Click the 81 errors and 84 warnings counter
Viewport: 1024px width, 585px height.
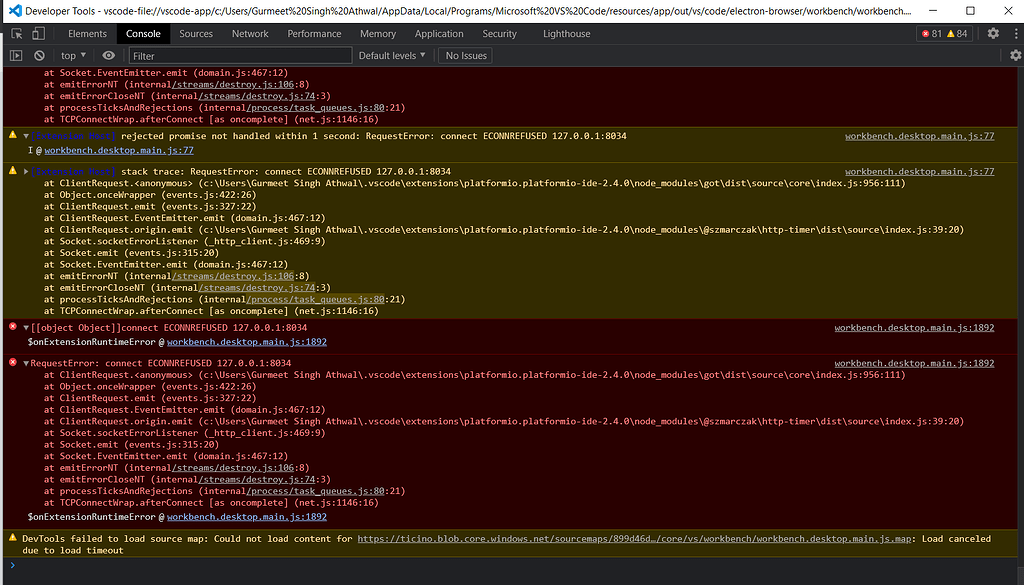point(943,34)
